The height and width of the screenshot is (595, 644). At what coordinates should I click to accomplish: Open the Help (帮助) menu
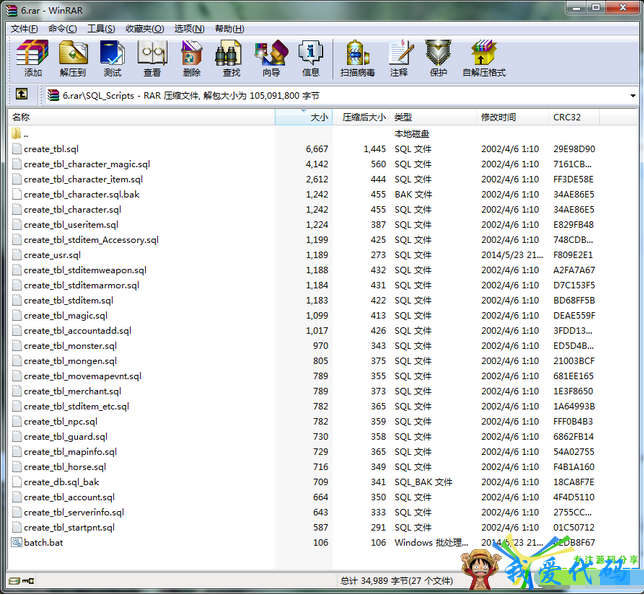[x=230, y=29]
